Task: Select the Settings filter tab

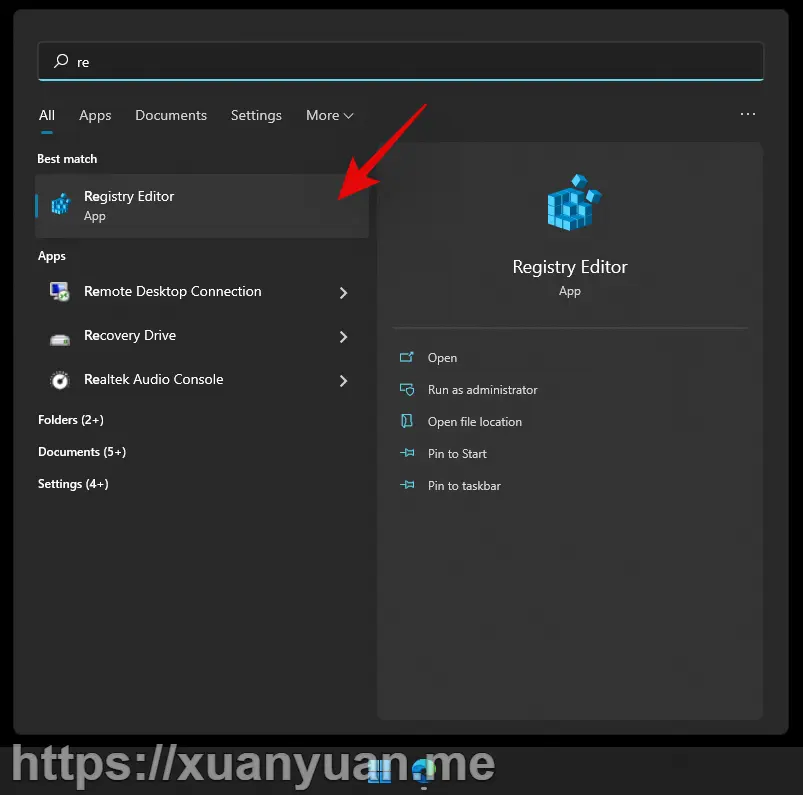Action: (x=256, y=116)
